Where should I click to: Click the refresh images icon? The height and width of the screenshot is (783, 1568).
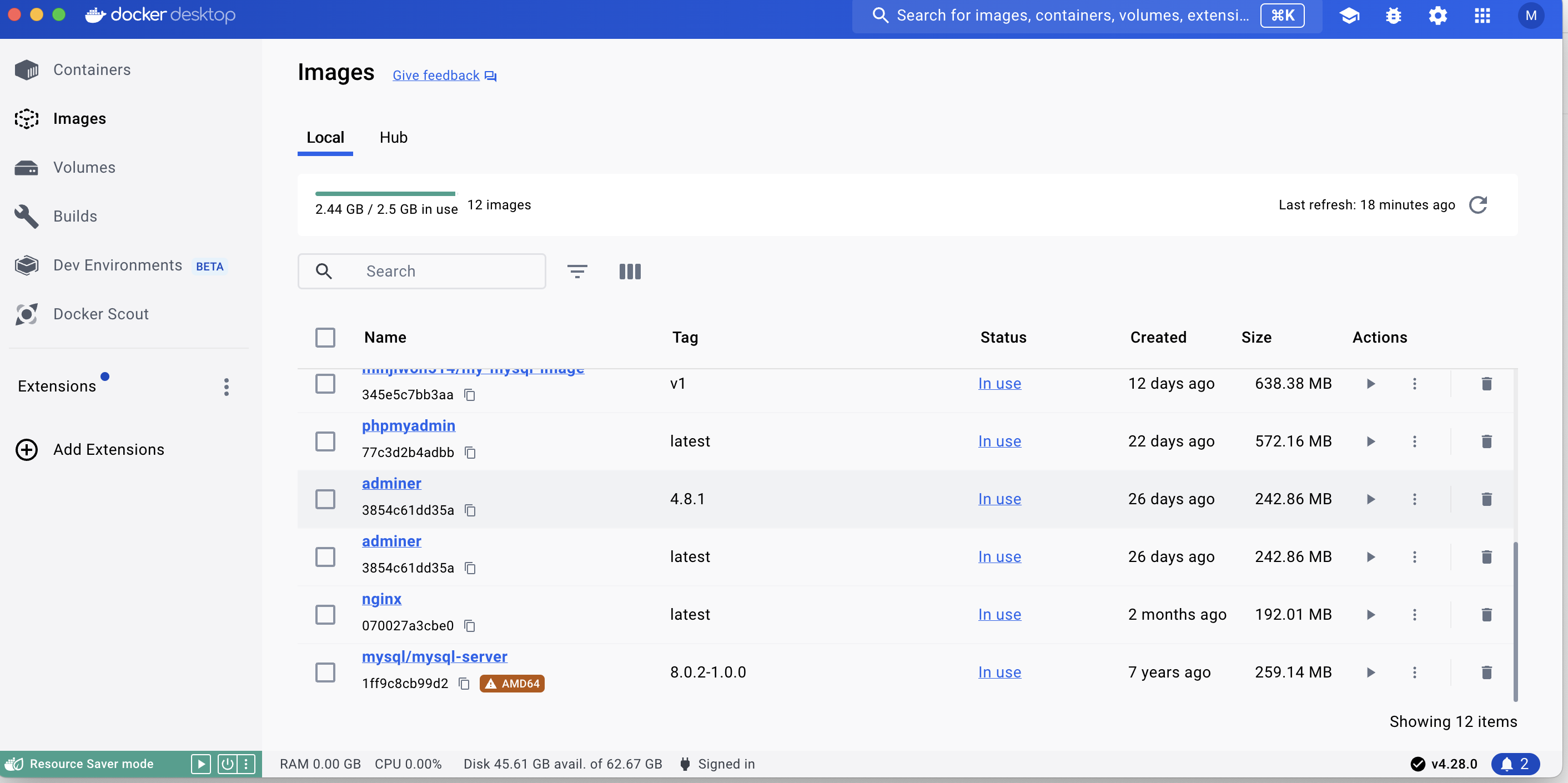point(1478,205)
